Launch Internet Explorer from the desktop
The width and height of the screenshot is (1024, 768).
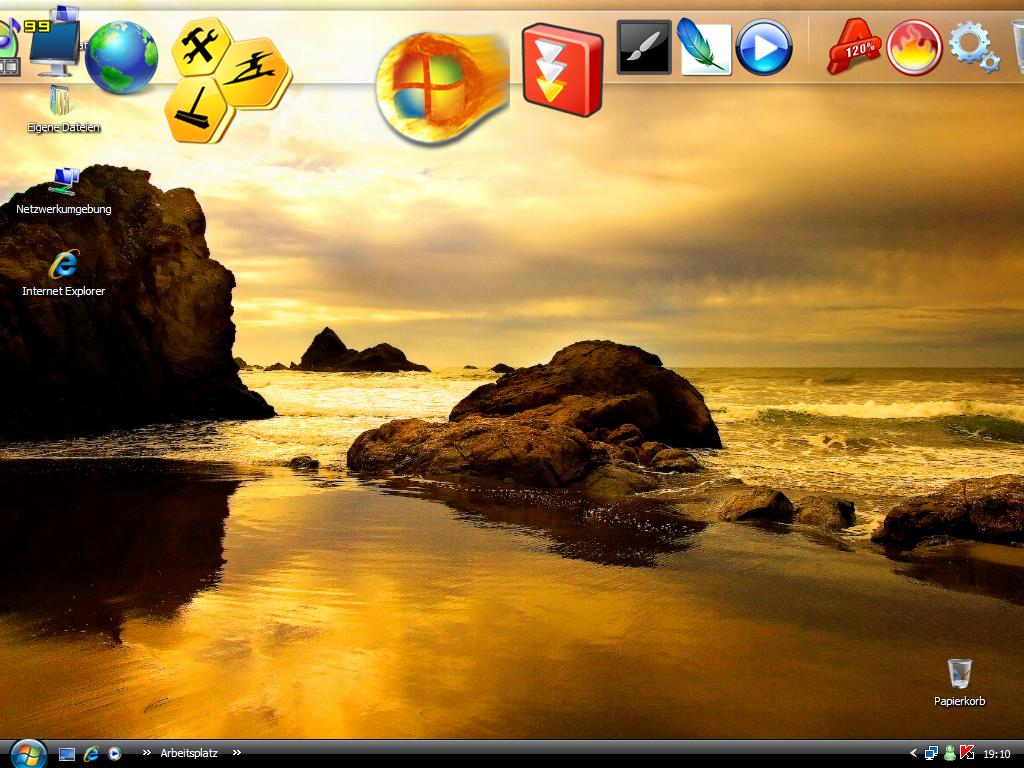tap(63, 273)
